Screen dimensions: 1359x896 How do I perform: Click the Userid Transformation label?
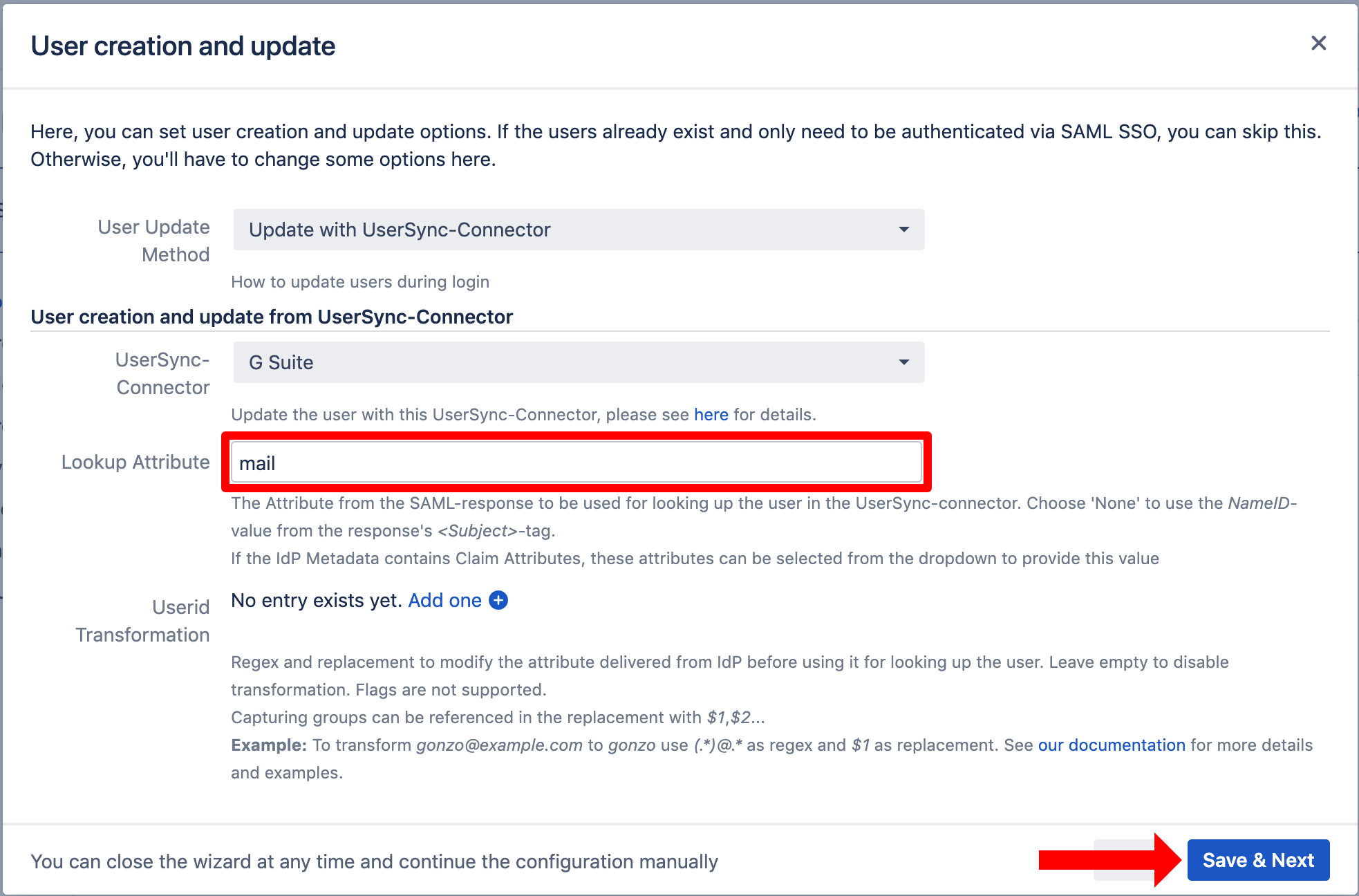click(143, 621)
